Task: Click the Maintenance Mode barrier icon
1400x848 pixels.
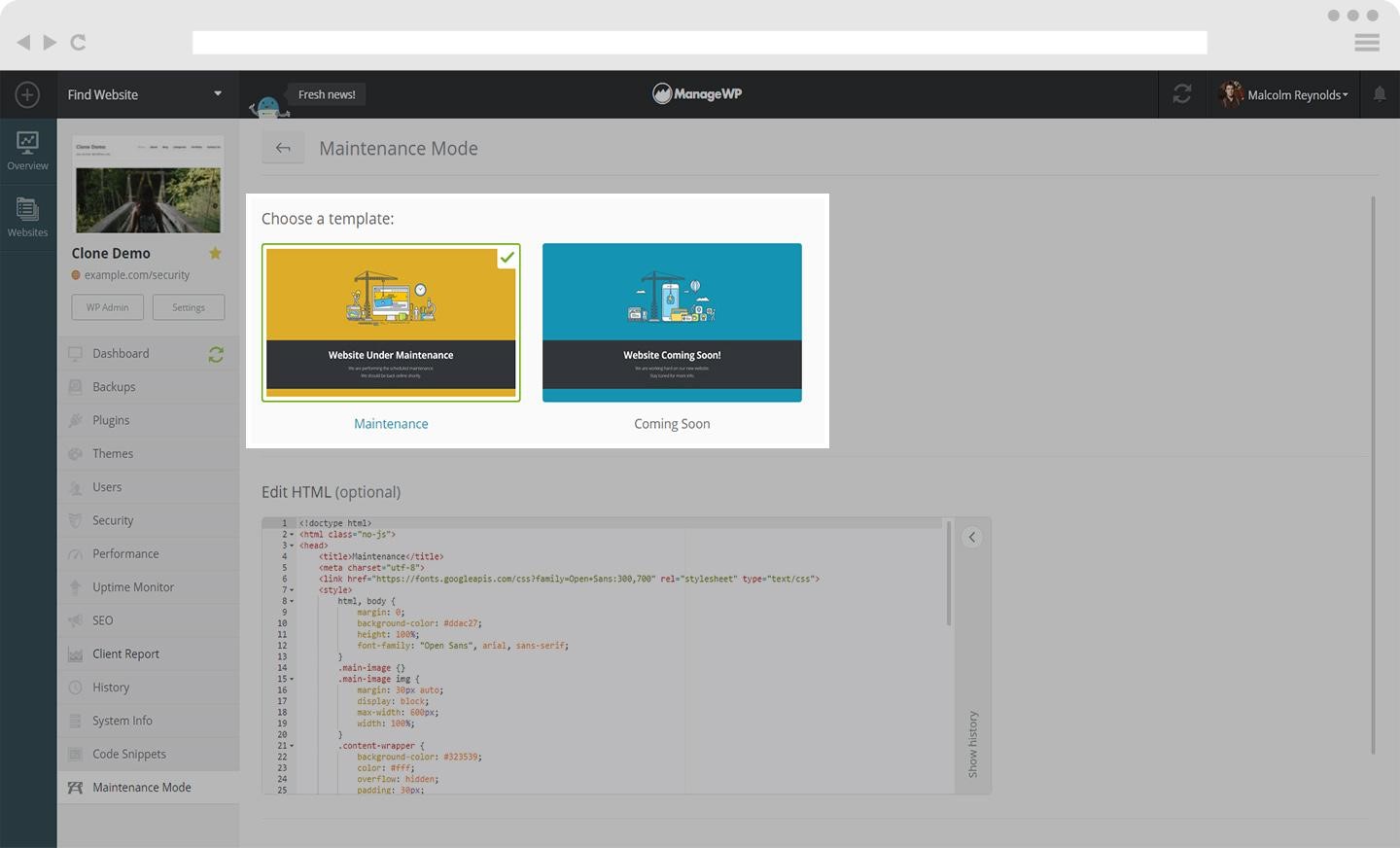Action: (75, 788)
